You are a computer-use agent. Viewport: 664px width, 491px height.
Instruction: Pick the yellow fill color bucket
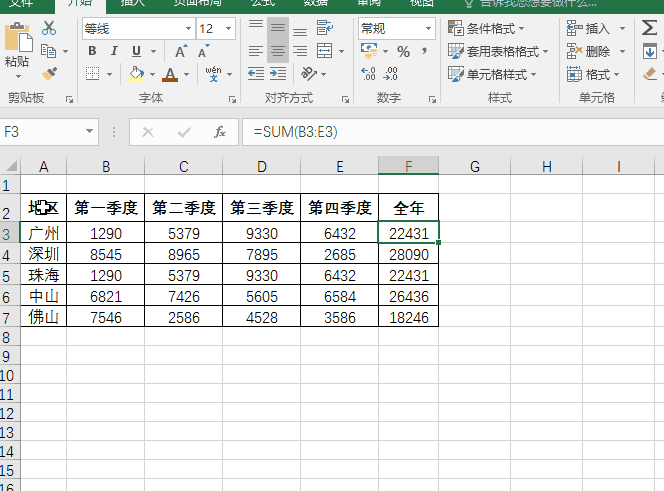pos(136,74)
